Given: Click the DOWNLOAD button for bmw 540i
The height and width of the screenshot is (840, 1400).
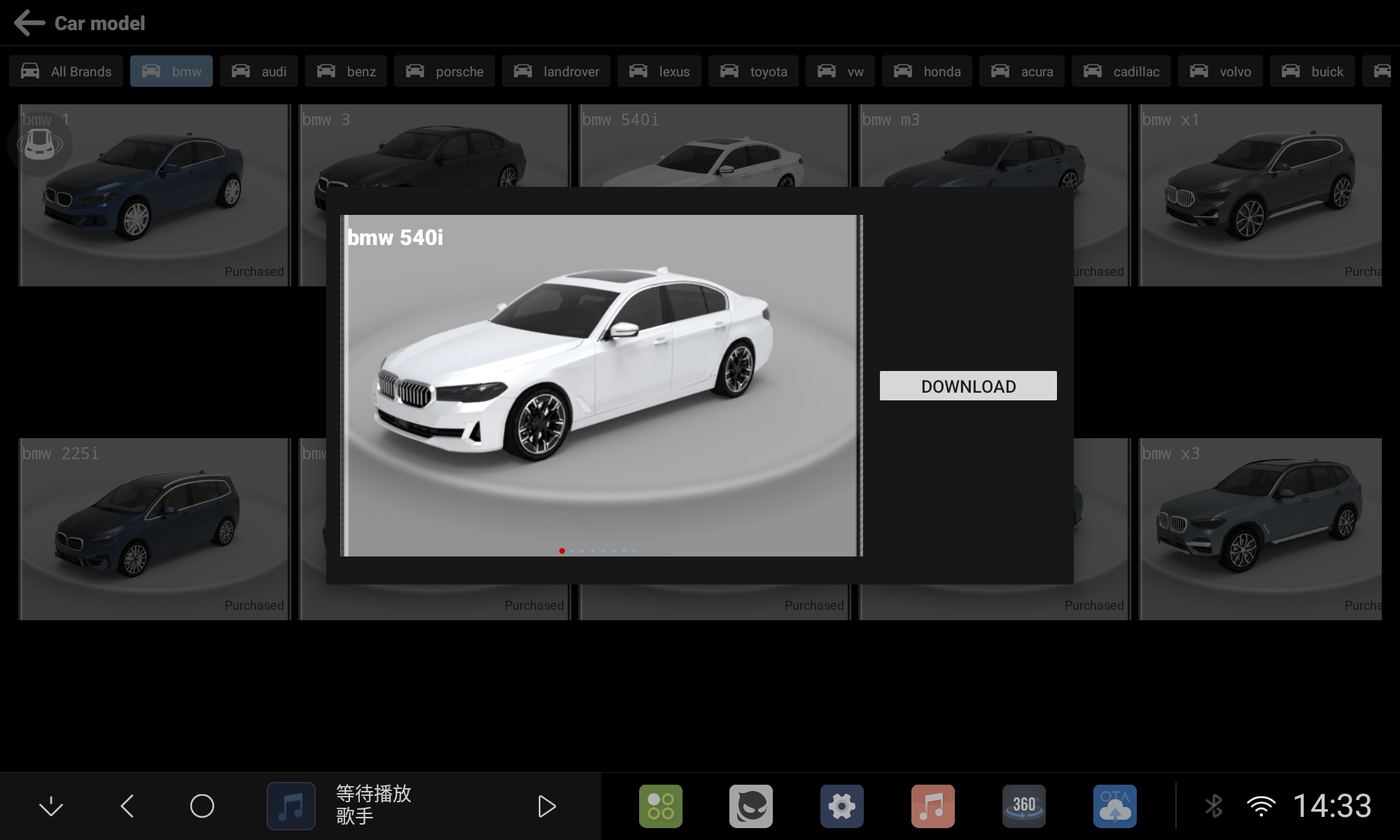Looking at the screenshot, I should (968, 386).
